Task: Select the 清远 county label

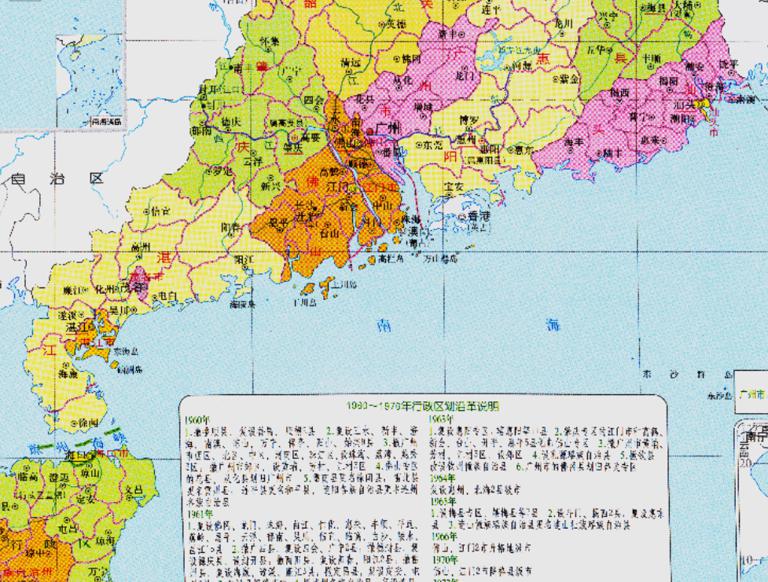Action: pyautogui.click(x=351, y=63)
